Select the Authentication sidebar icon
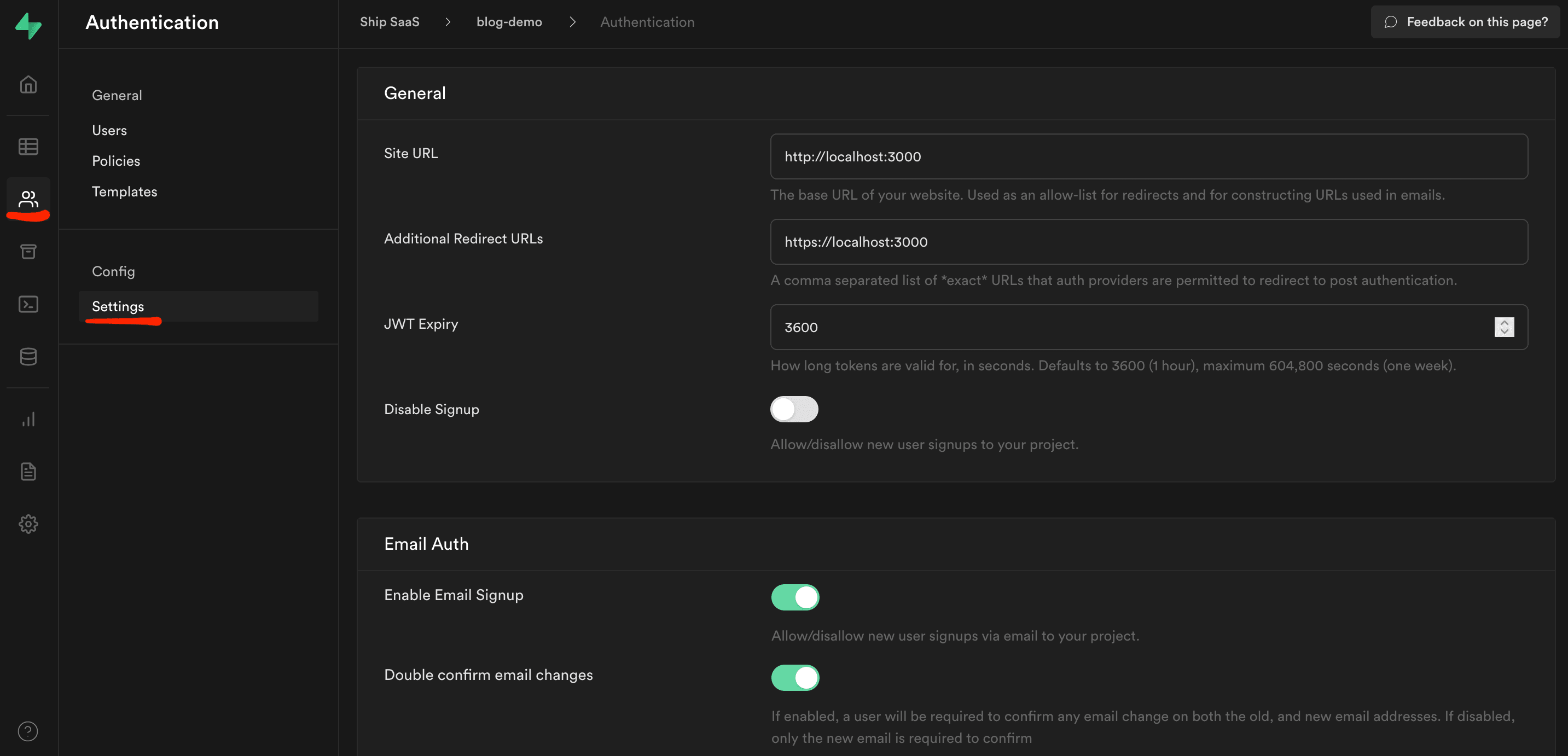 (28, 197)
